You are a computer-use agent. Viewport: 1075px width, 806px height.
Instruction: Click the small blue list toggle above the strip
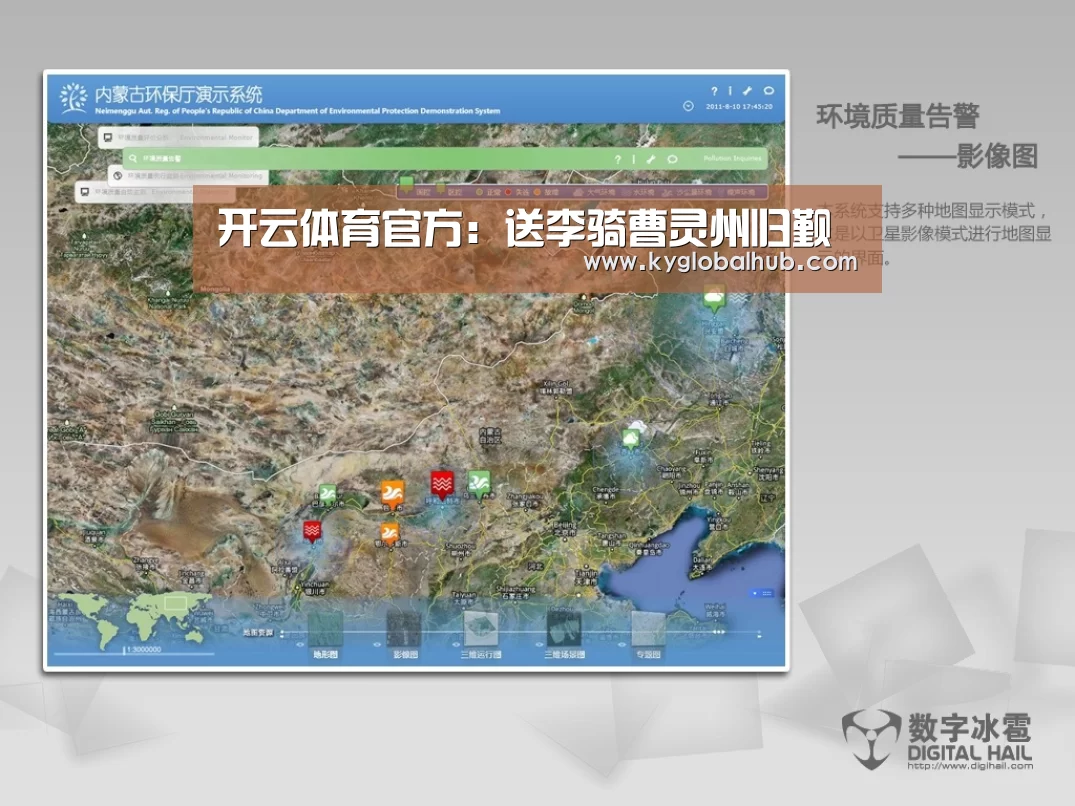(x=762, y=594)
